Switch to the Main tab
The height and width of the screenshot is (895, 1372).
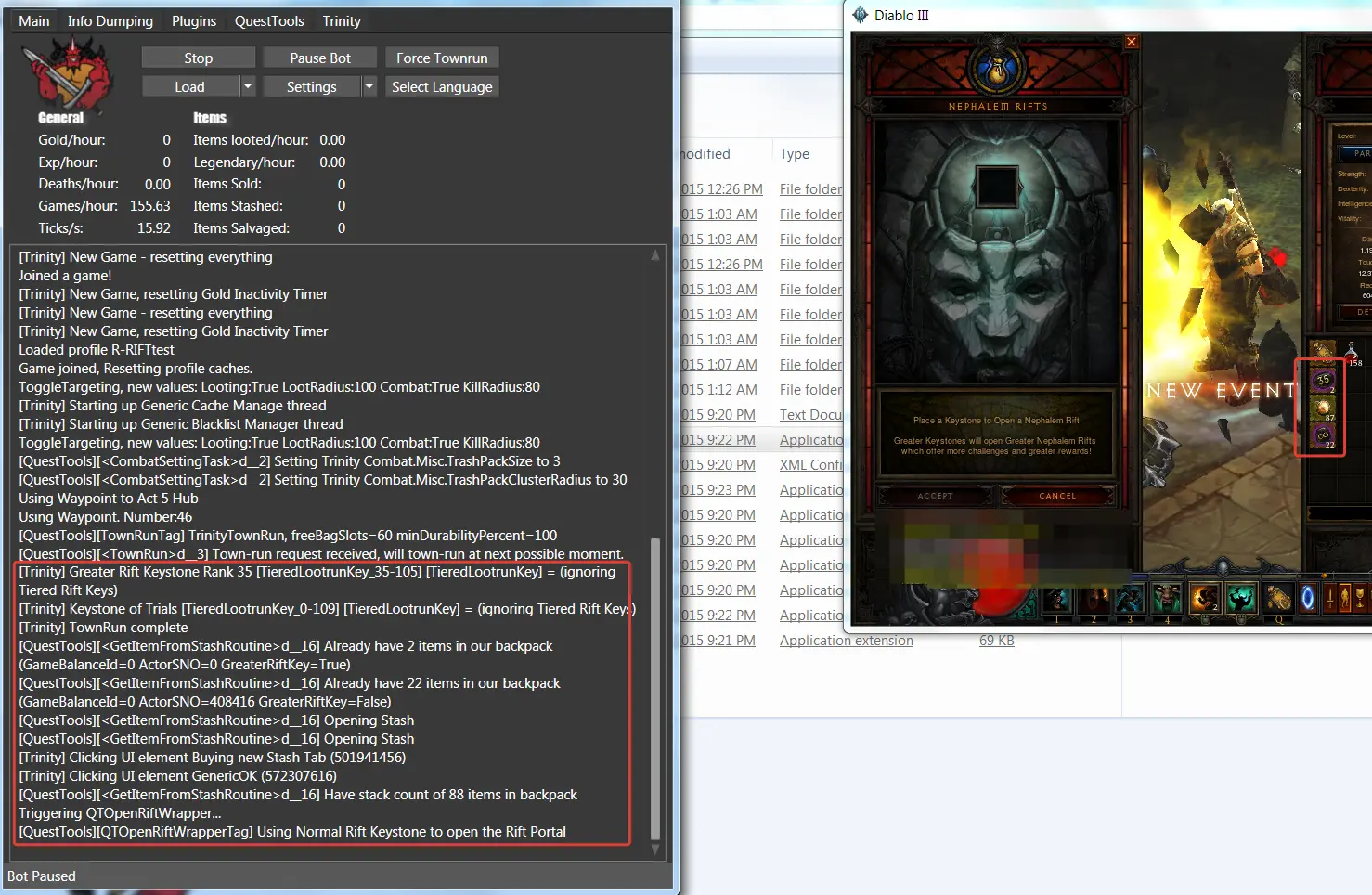click(34, 20)
